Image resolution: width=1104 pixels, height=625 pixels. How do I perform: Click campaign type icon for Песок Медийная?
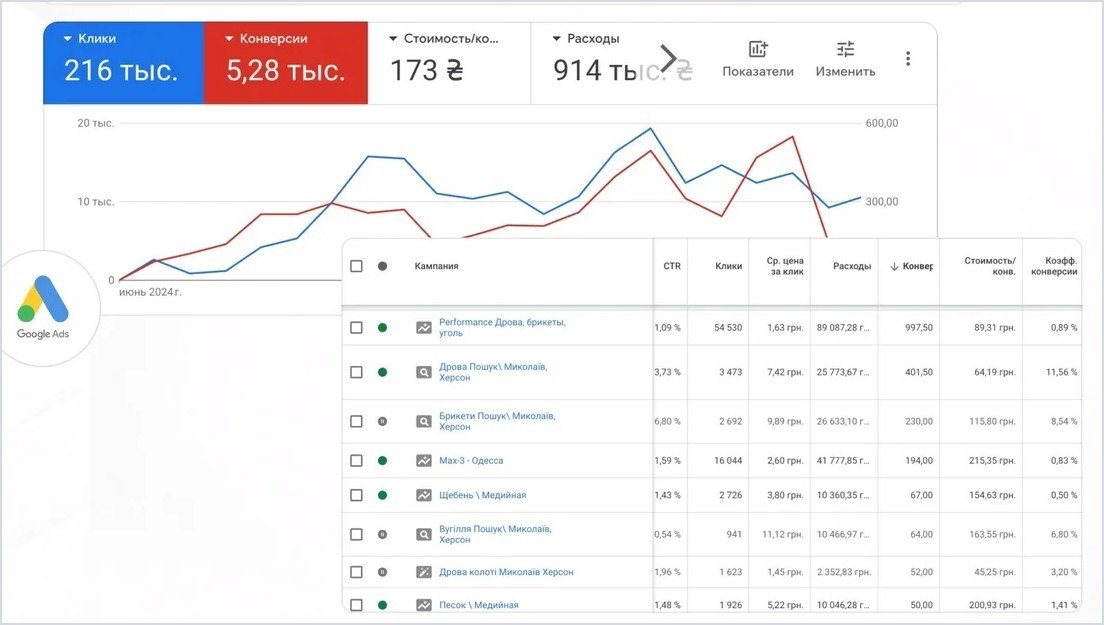424,605
